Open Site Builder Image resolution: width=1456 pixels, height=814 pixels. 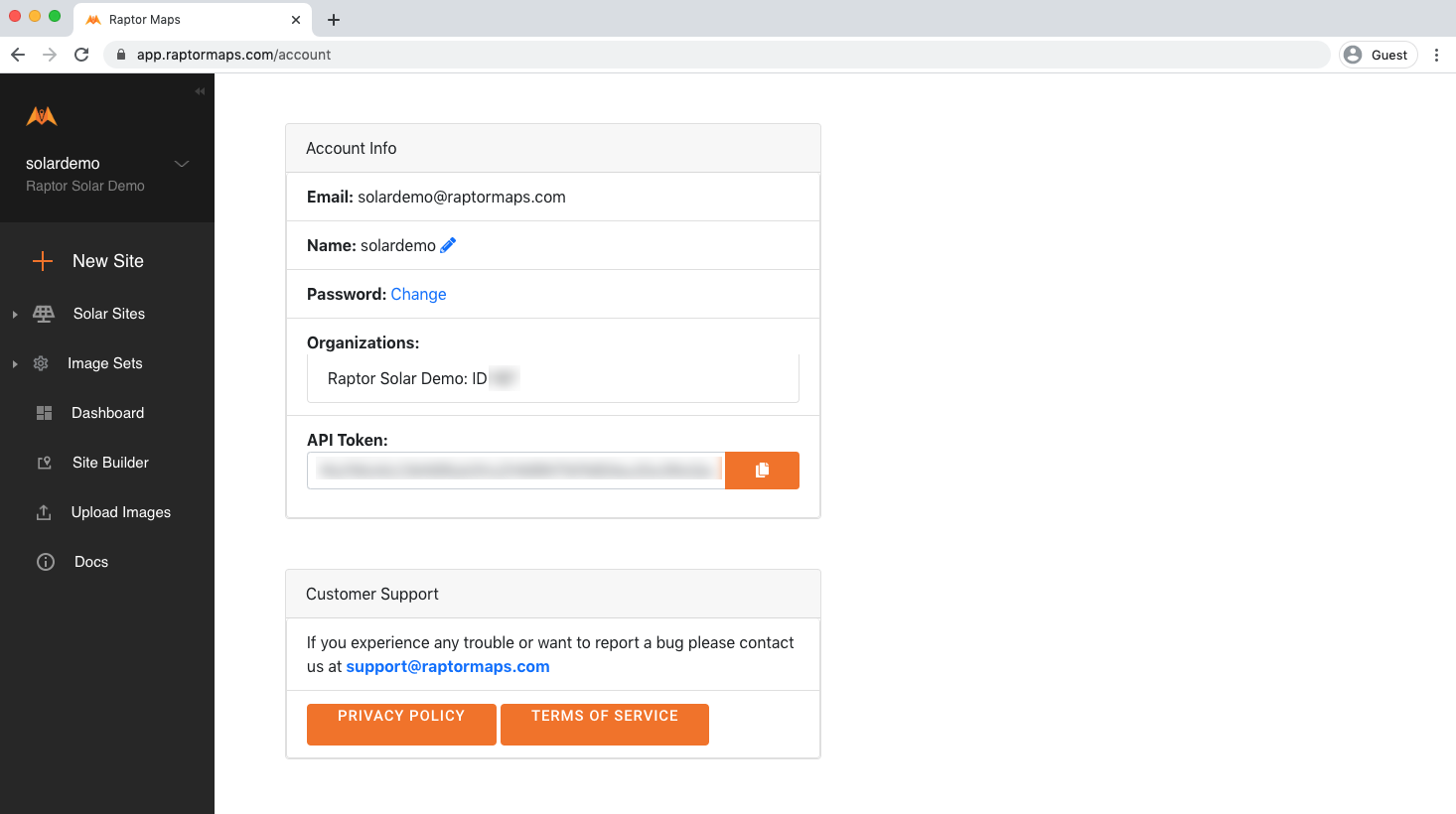[111, 463]
